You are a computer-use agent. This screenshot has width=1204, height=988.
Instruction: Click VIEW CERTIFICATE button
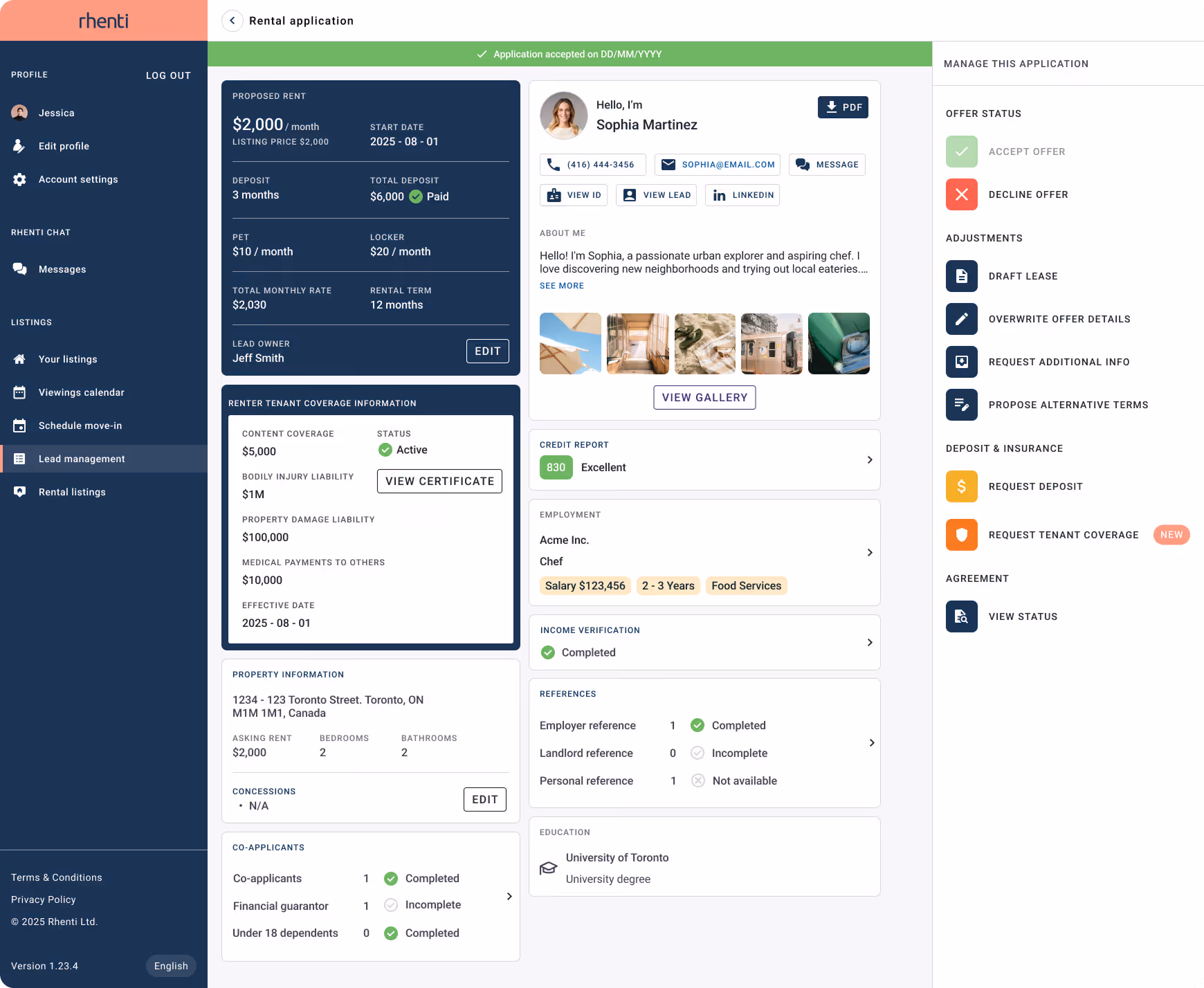(x=439, y=481)
